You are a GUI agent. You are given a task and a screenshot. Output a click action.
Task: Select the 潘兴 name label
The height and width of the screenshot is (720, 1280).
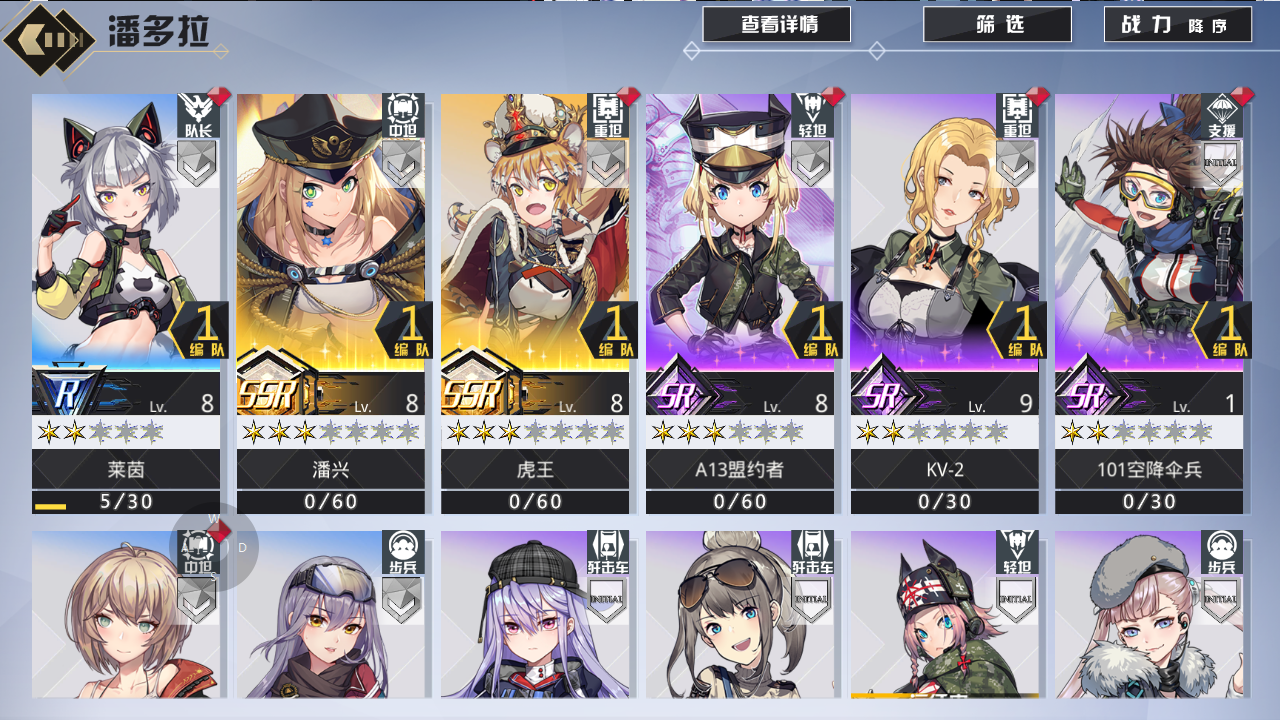click(331, 469)
